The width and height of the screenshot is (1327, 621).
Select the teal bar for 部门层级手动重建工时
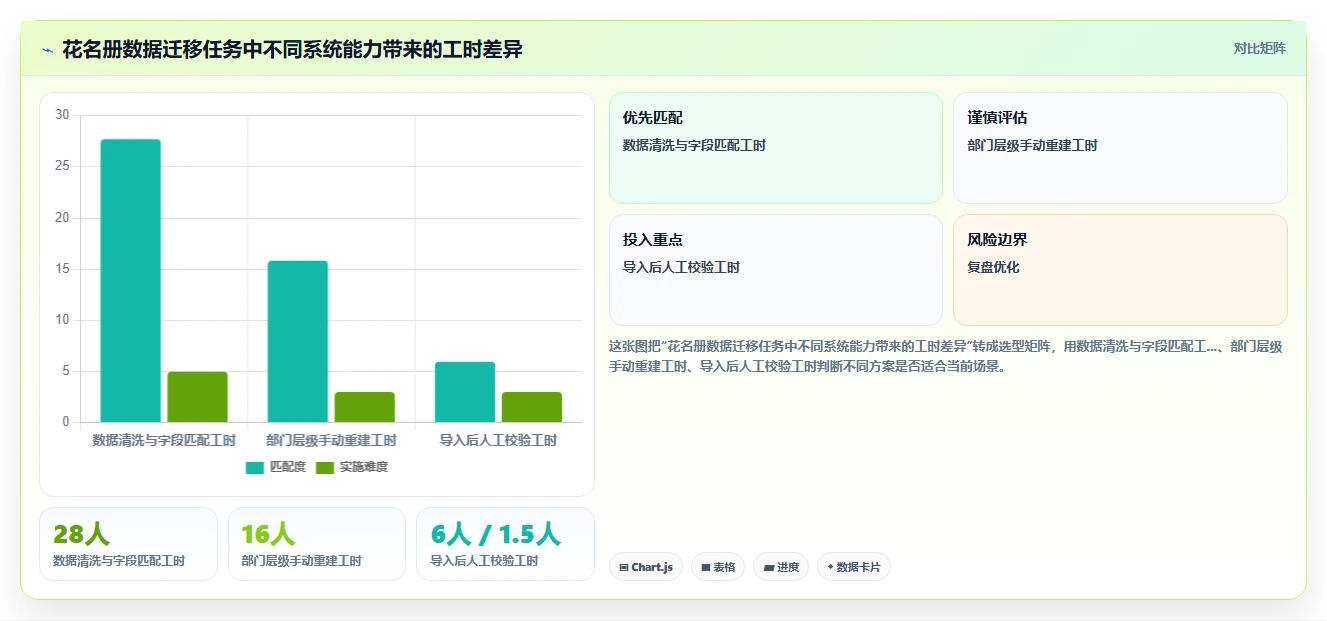(298, 341)
